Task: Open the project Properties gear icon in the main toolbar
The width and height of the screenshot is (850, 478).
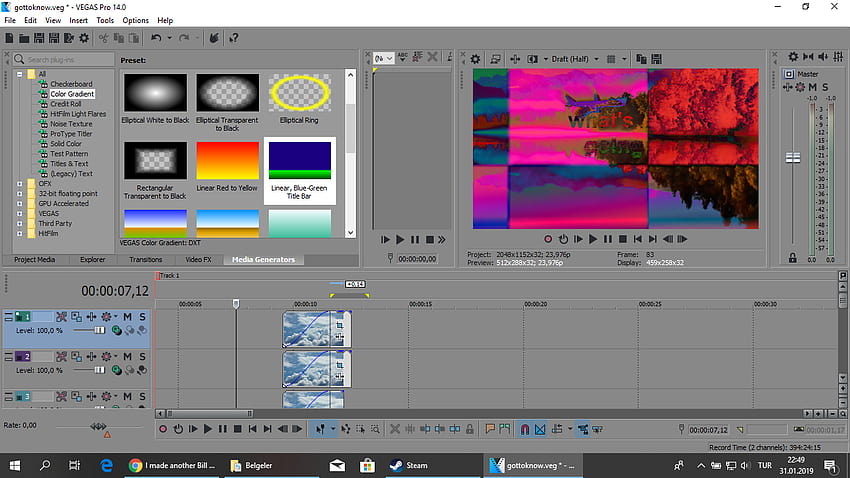Action: click(84, 38)
